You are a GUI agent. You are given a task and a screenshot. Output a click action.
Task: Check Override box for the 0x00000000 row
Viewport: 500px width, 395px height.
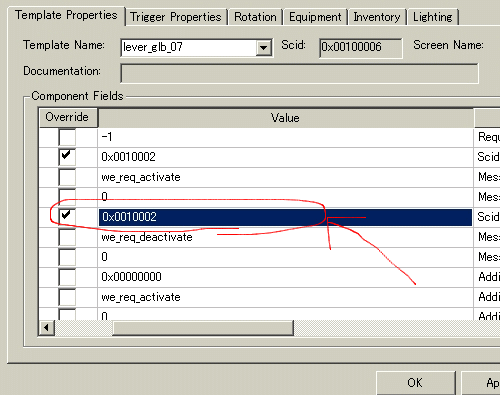pyautogui.click(x=67, y=277)
